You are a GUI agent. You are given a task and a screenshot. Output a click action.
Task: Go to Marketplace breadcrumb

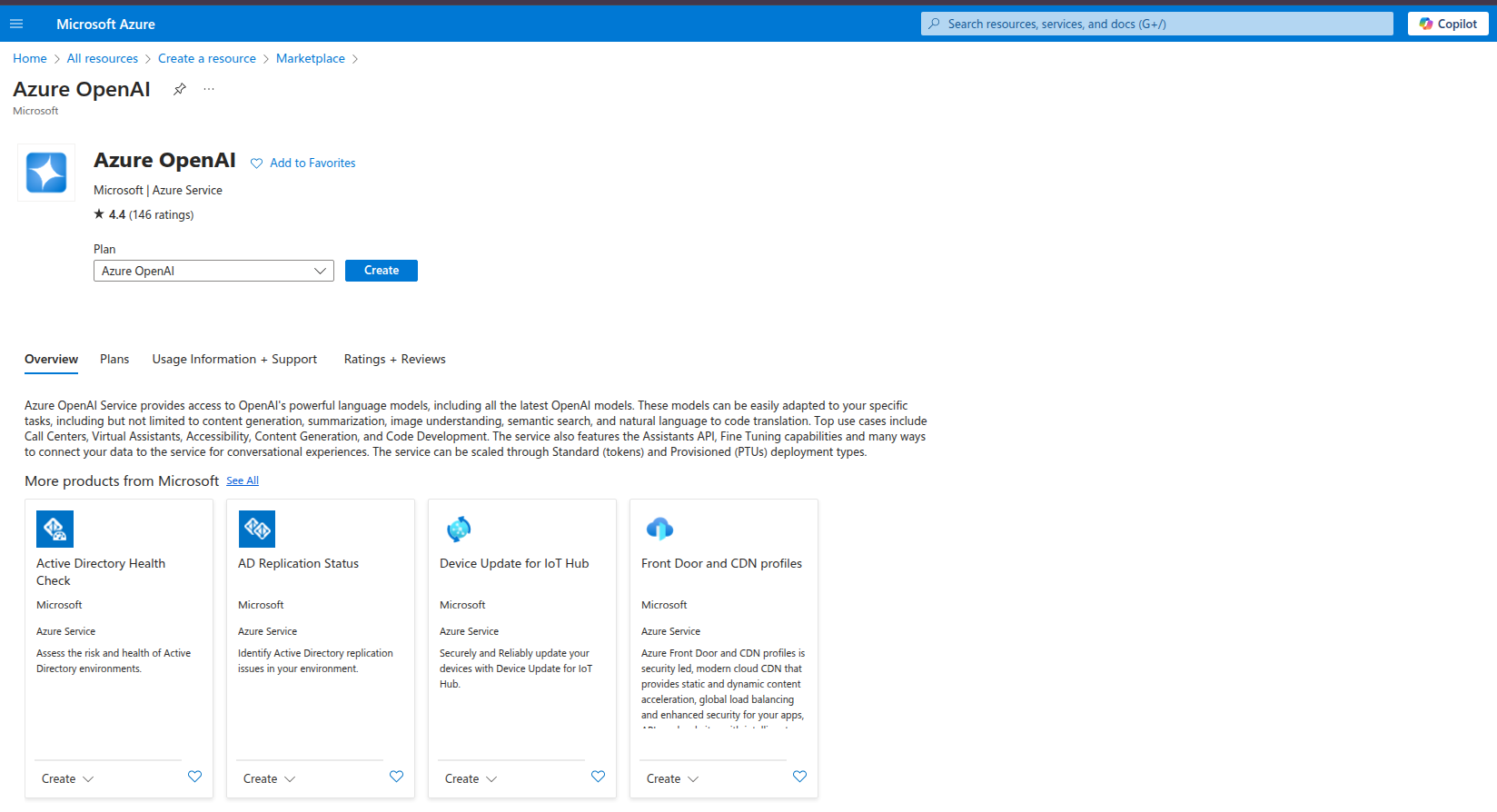pyautogui.click(x=311, y=59)
